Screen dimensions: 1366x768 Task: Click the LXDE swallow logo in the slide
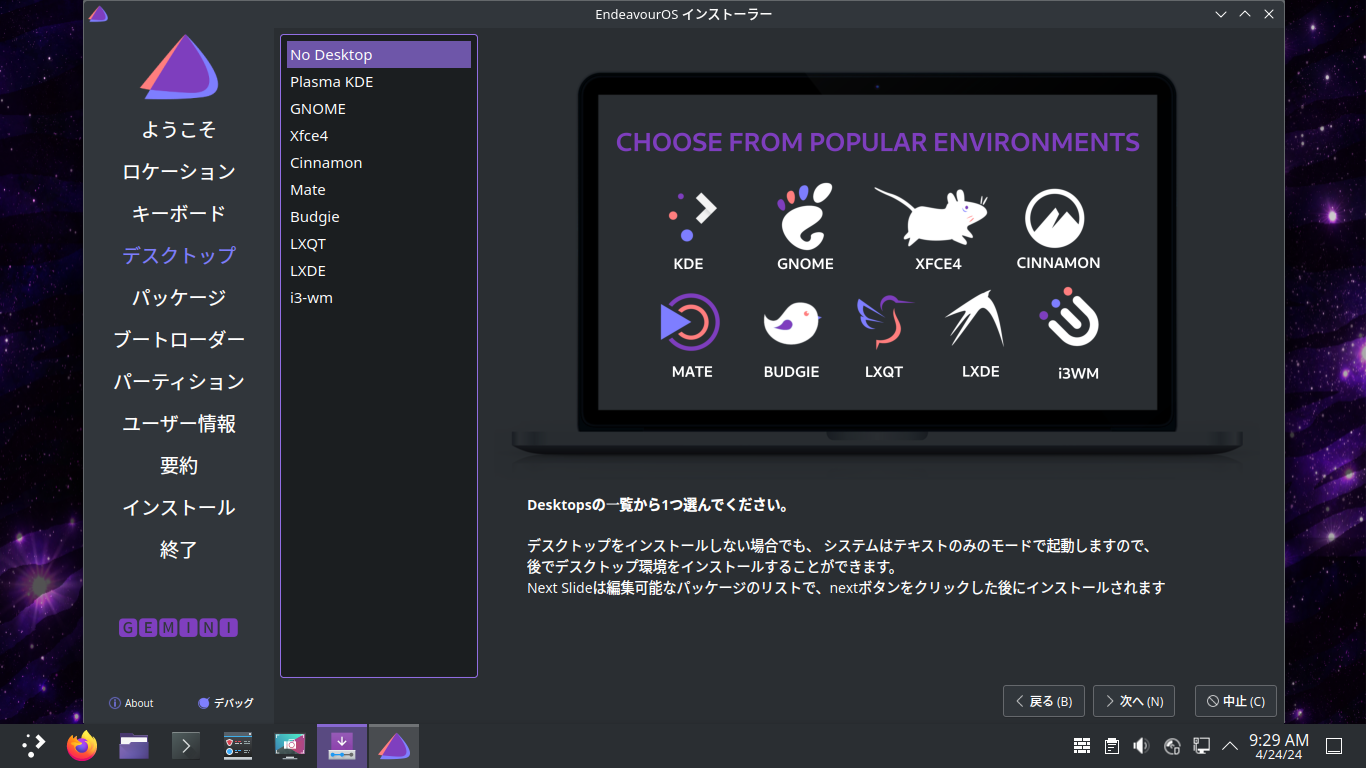coord(975,319)
